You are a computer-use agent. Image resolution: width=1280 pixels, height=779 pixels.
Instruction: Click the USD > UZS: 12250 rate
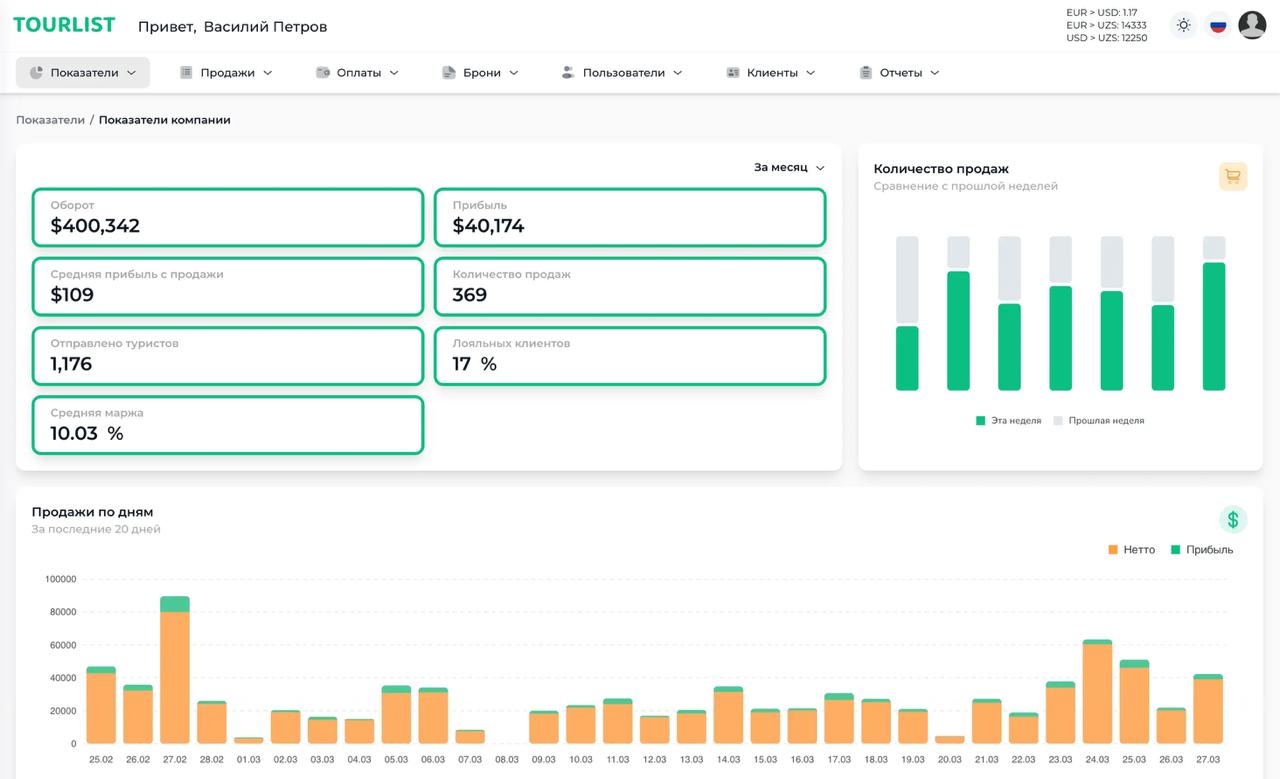click(1107, 38)
